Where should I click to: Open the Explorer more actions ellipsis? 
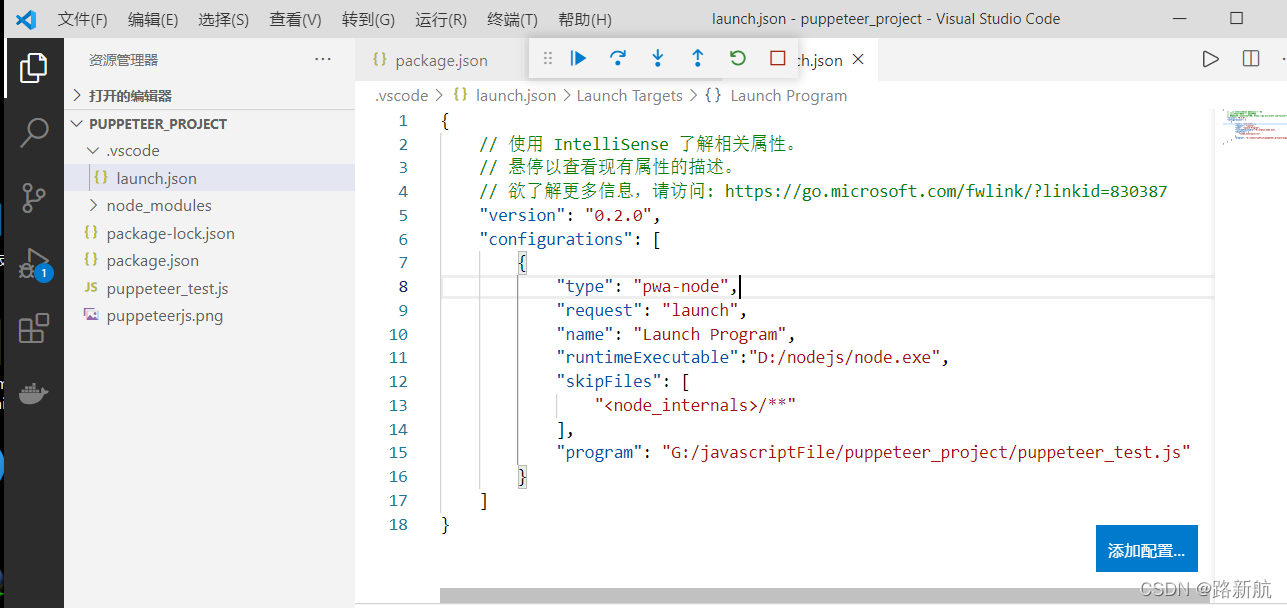(x=323, y=59)
